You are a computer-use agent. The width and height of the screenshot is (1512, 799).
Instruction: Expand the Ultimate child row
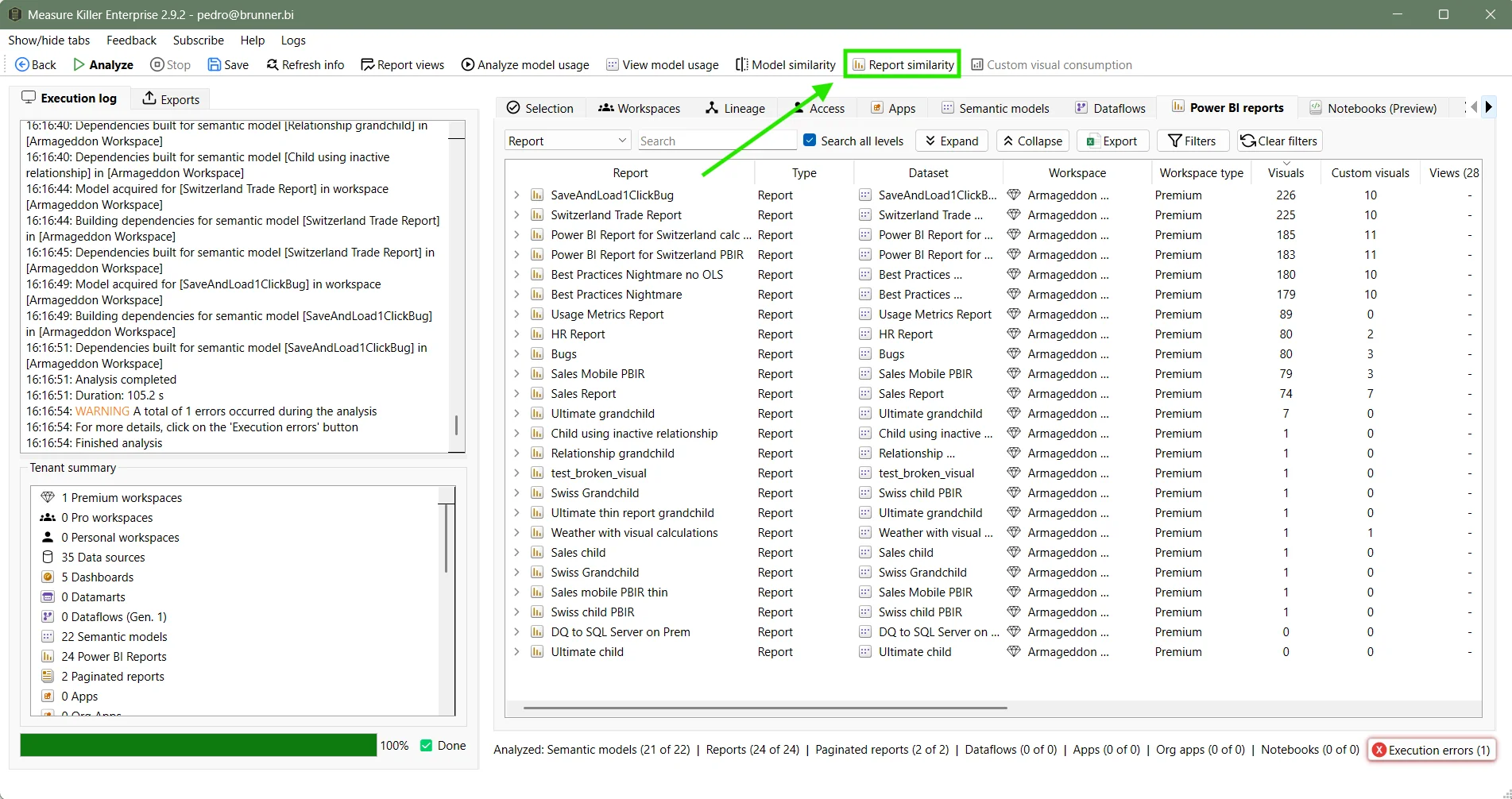(516, 652)
